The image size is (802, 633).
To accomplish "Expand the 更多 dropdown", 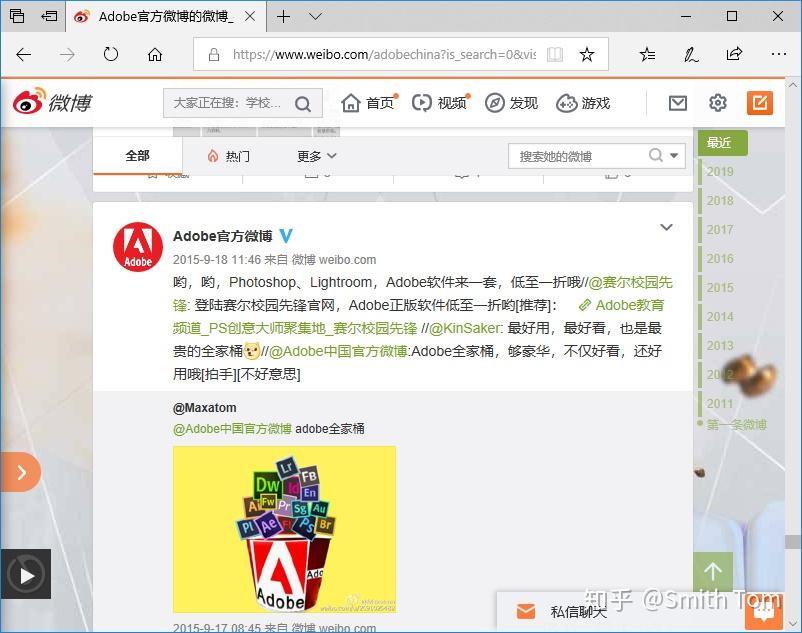I will 317,156.
